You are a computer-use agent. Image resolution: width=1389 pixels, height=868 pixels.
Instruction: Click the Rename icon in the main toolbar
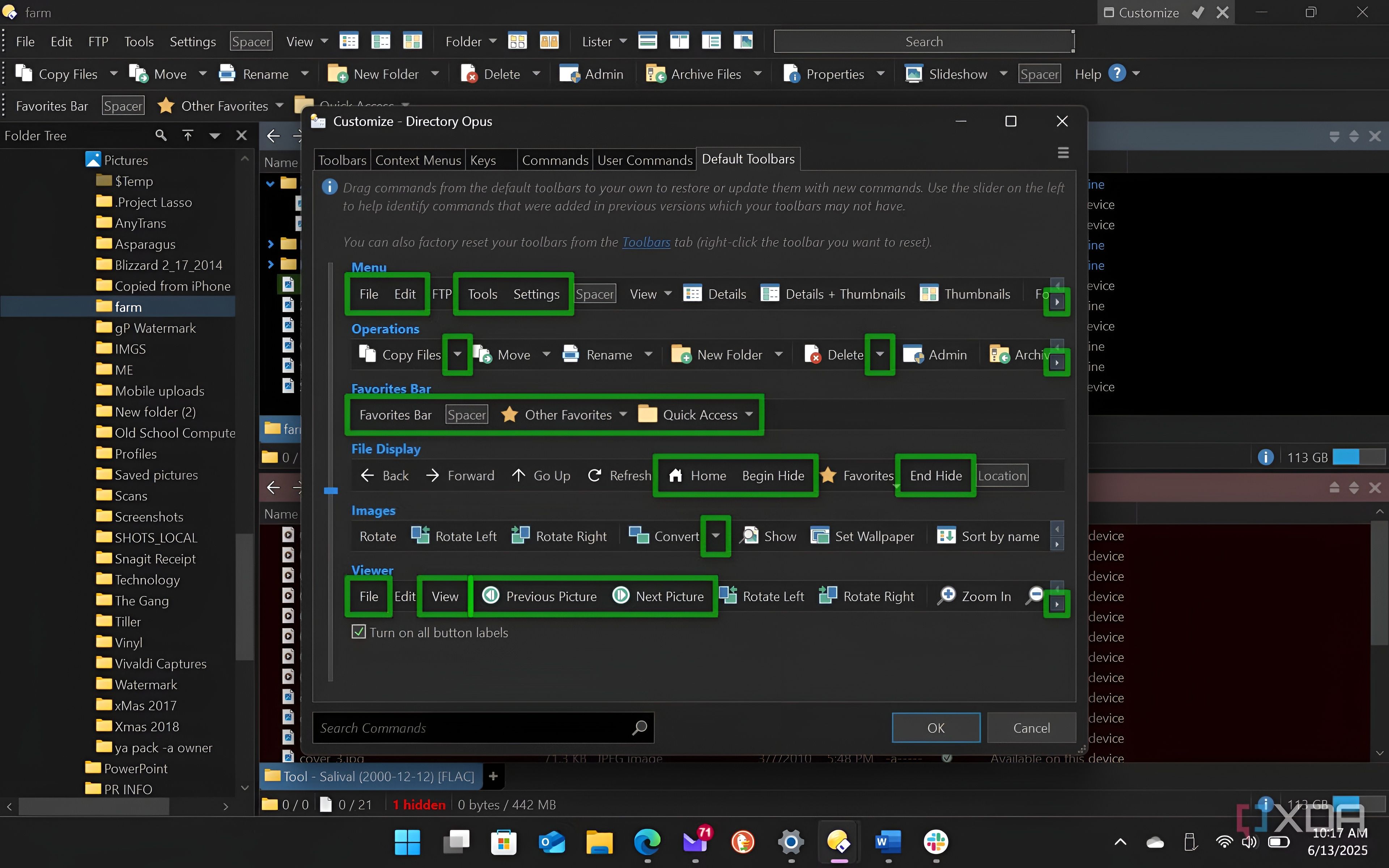pos(227,73)
